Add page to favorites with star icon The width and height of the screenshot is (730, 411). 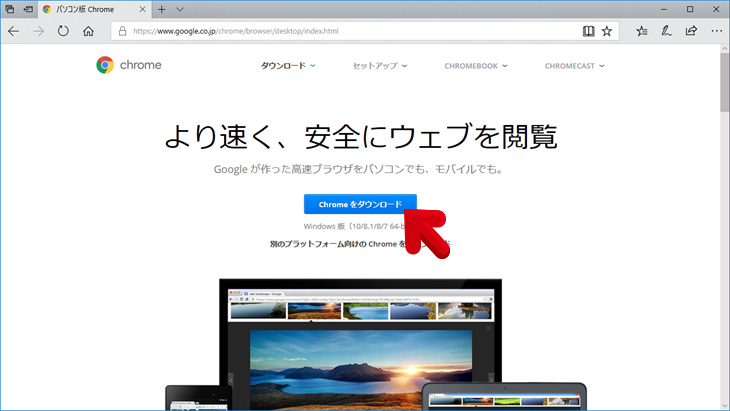[x=606, y=31]
